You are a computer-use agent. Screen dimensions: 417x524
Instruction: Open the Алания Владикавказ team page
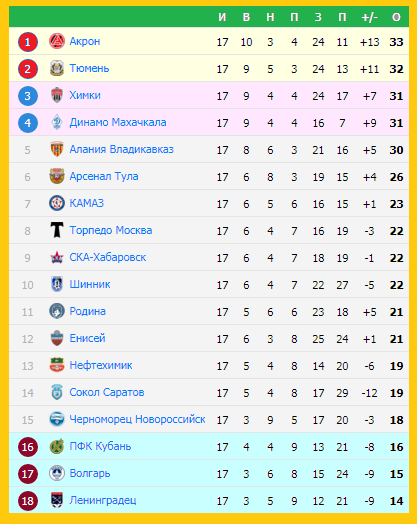coord(122,149)
